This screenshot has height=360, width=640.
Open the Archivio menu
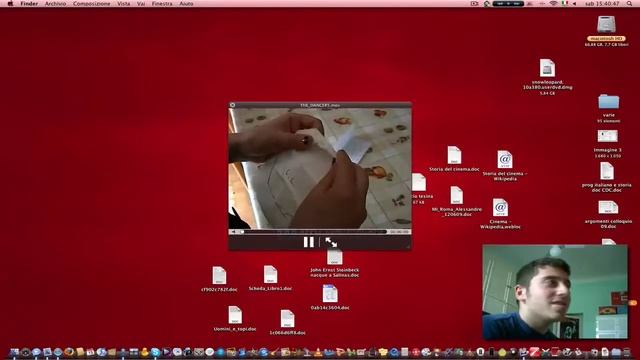(x=56, y=4)
